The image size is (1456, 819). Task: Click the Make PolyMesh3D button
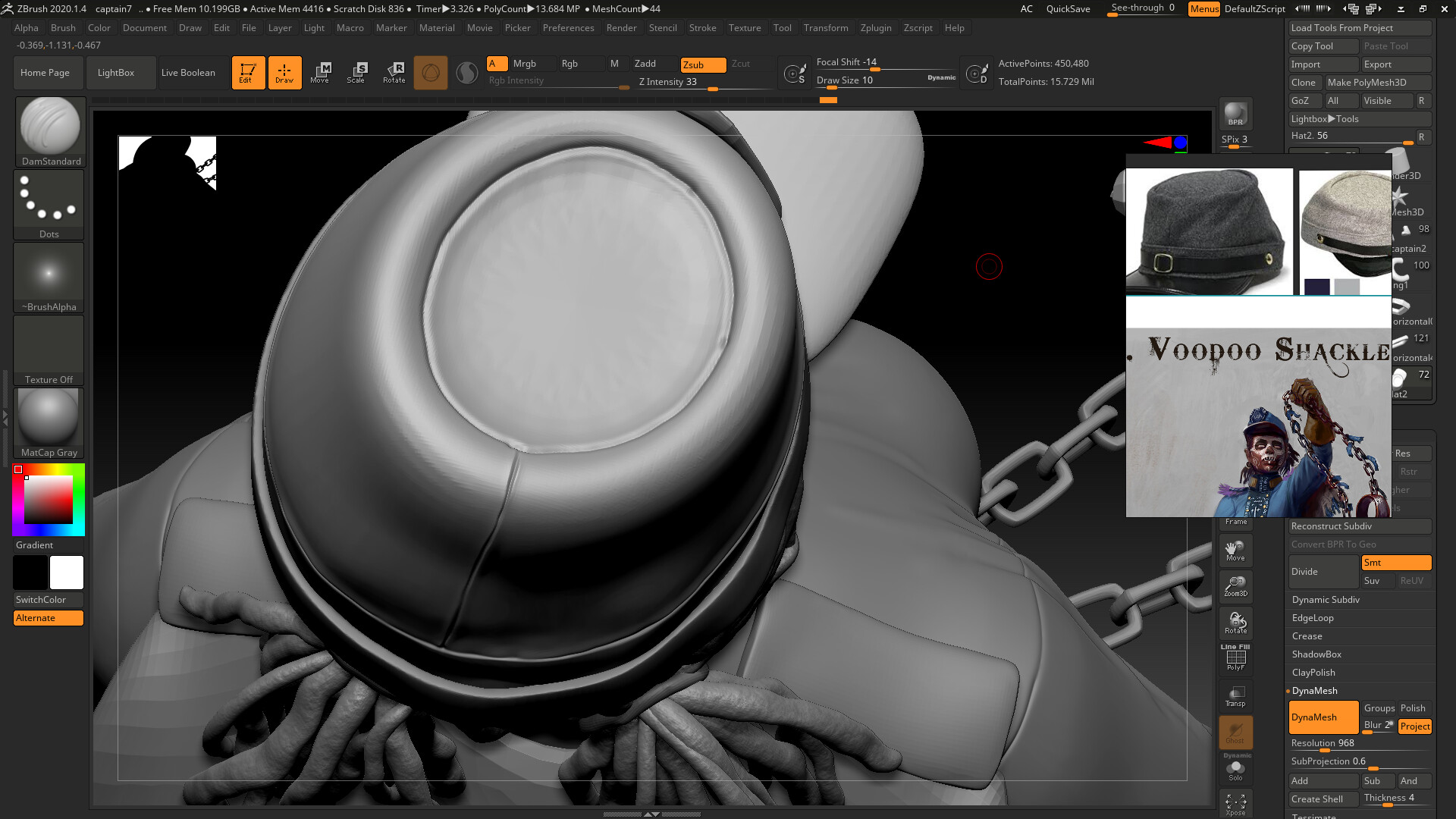coord(1376,83)
